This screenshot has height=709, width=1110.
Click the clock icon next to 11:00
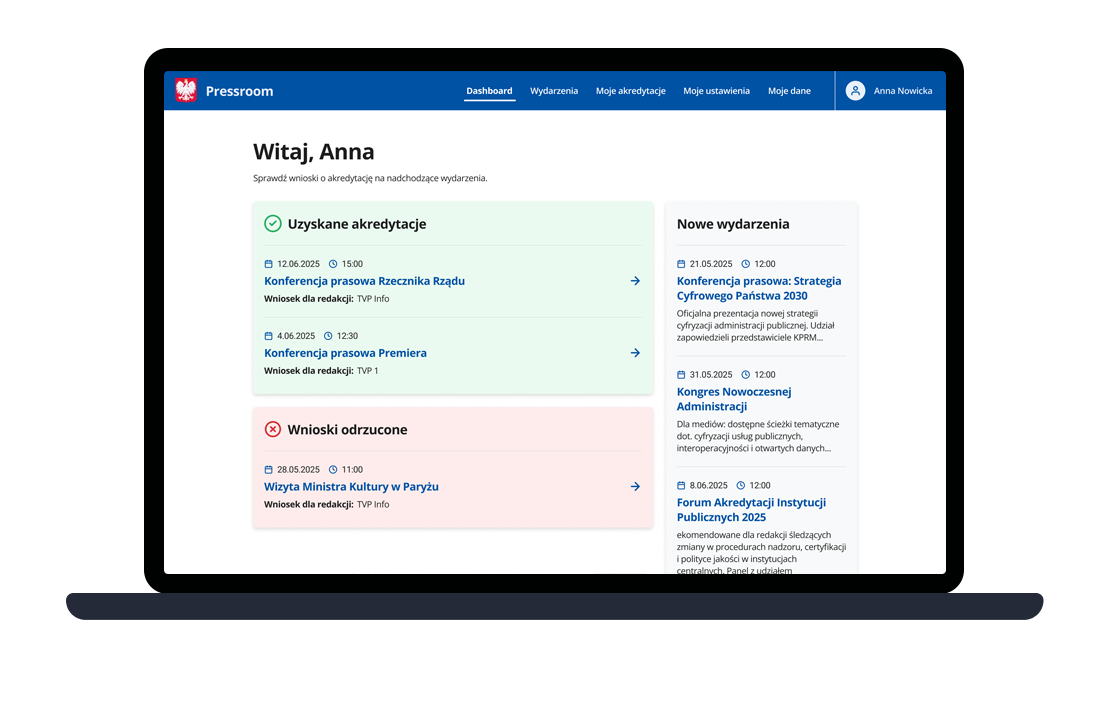coord(333,470)
